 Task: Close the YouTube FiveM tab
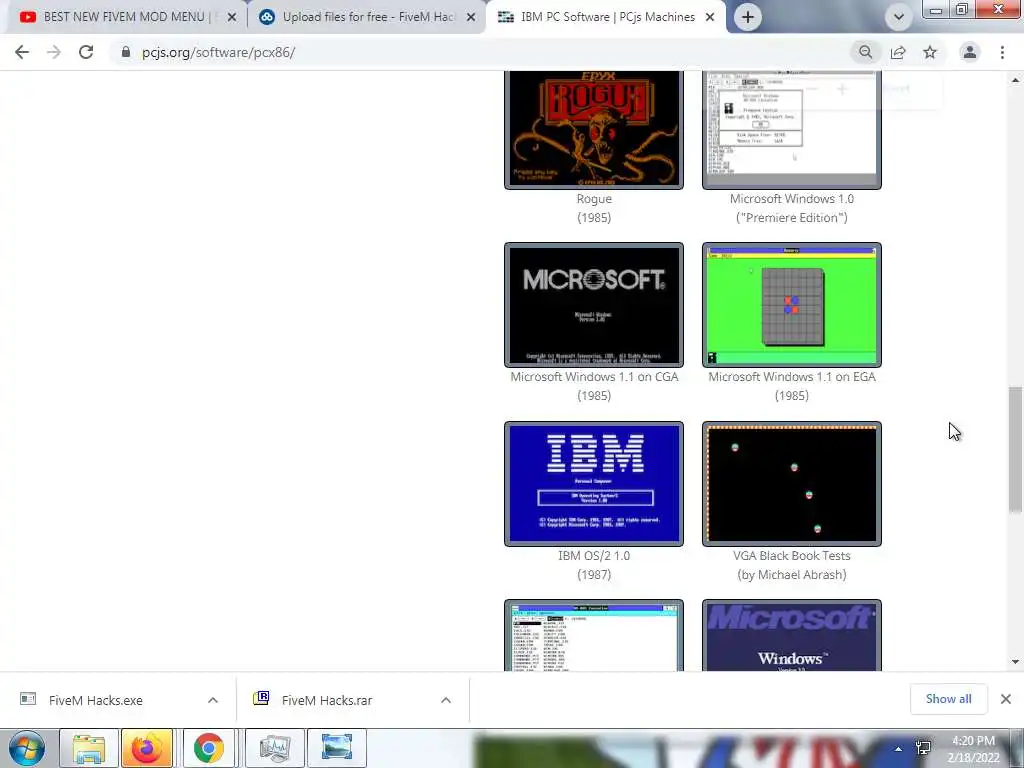[232, 17]
